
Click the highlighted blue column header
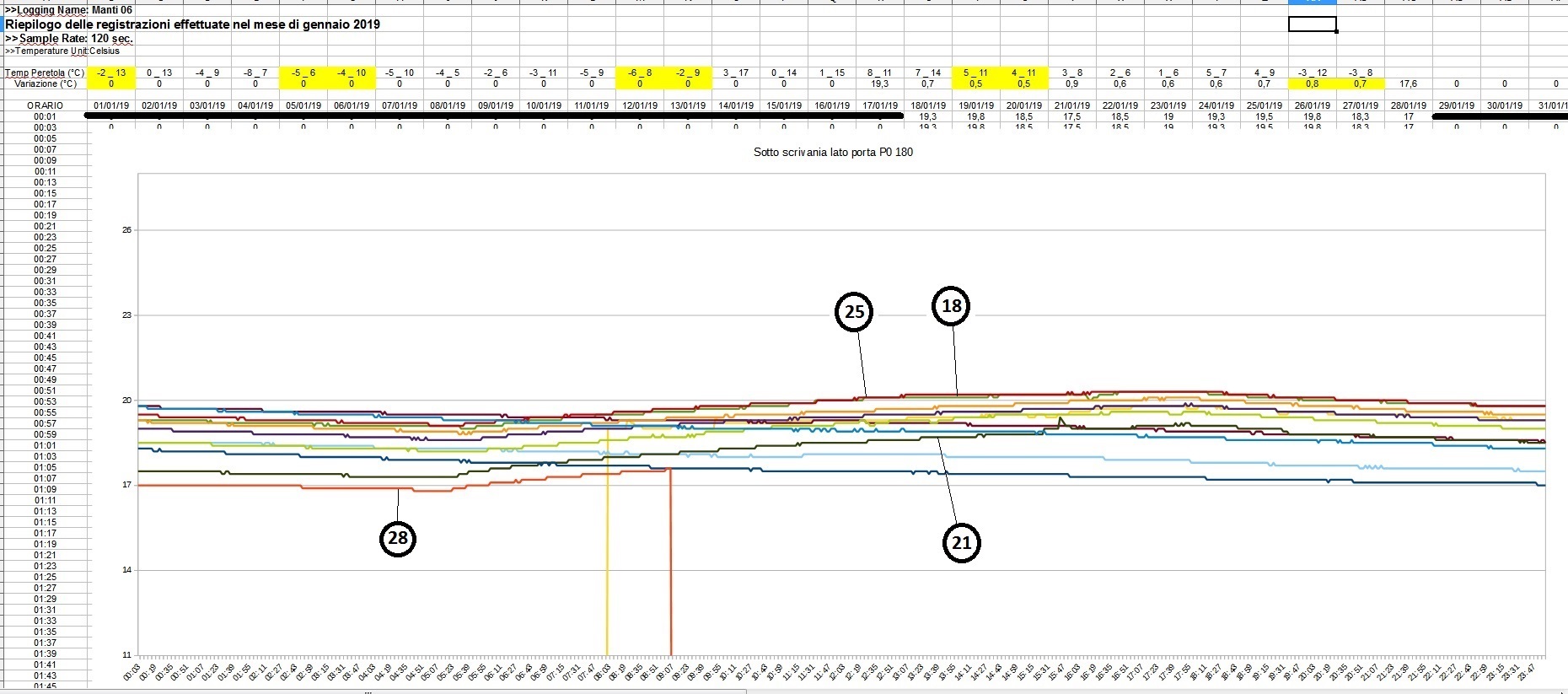tap(1312, 2)
